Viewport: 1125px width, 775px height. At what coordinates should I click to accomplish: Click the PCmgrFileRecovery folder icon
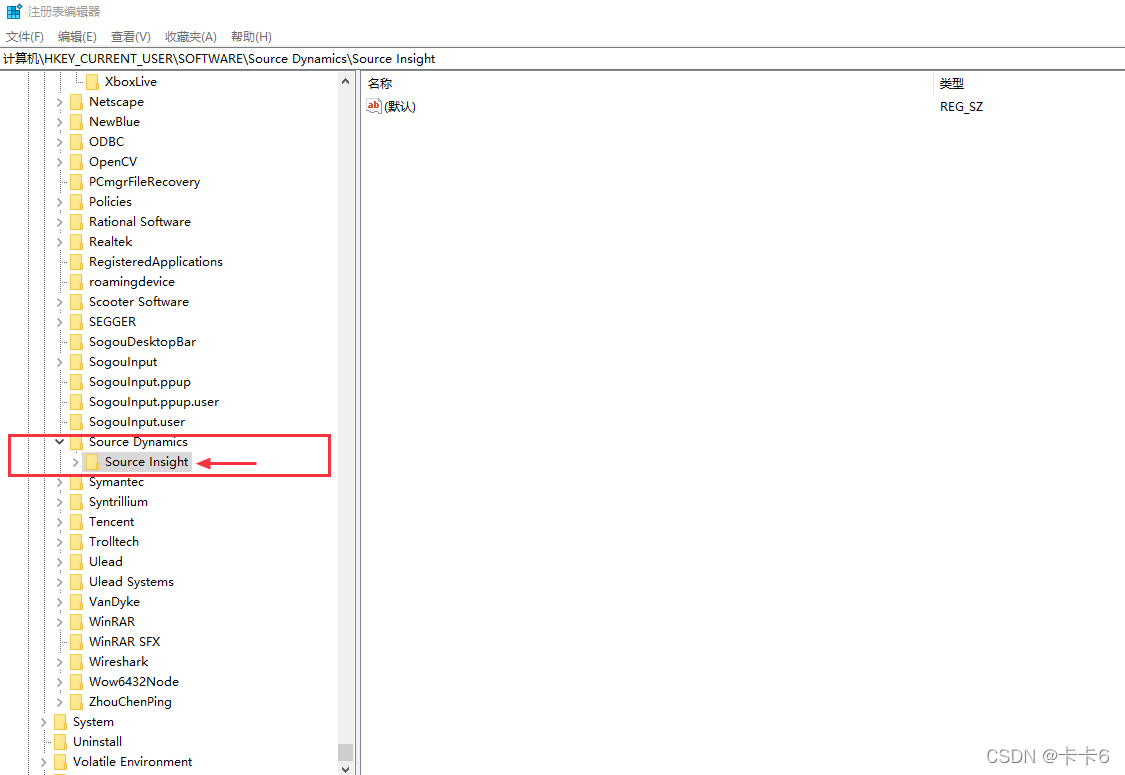click(x=77, y=182)
